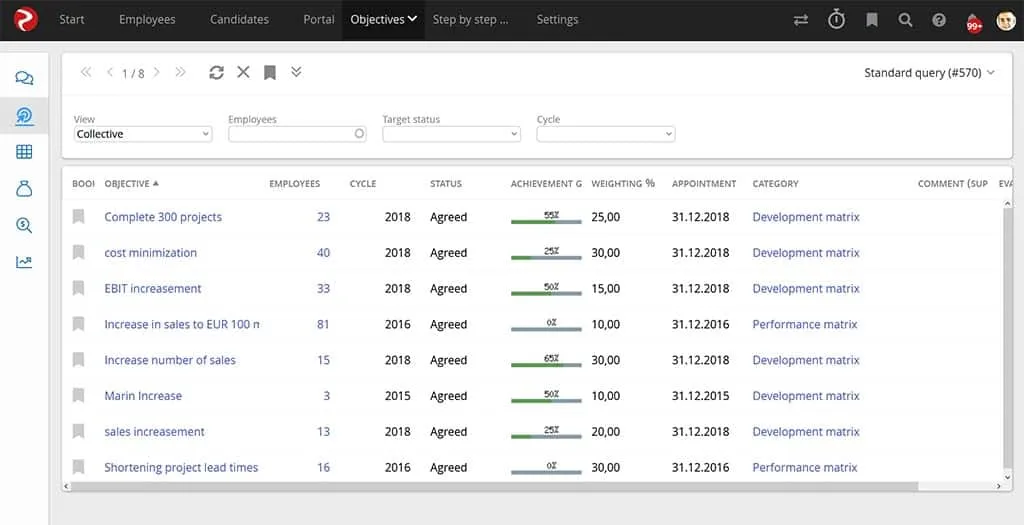Open the Objectives menu tab
The width and height of the screenshot is (1024, 525).
[383, 20]
